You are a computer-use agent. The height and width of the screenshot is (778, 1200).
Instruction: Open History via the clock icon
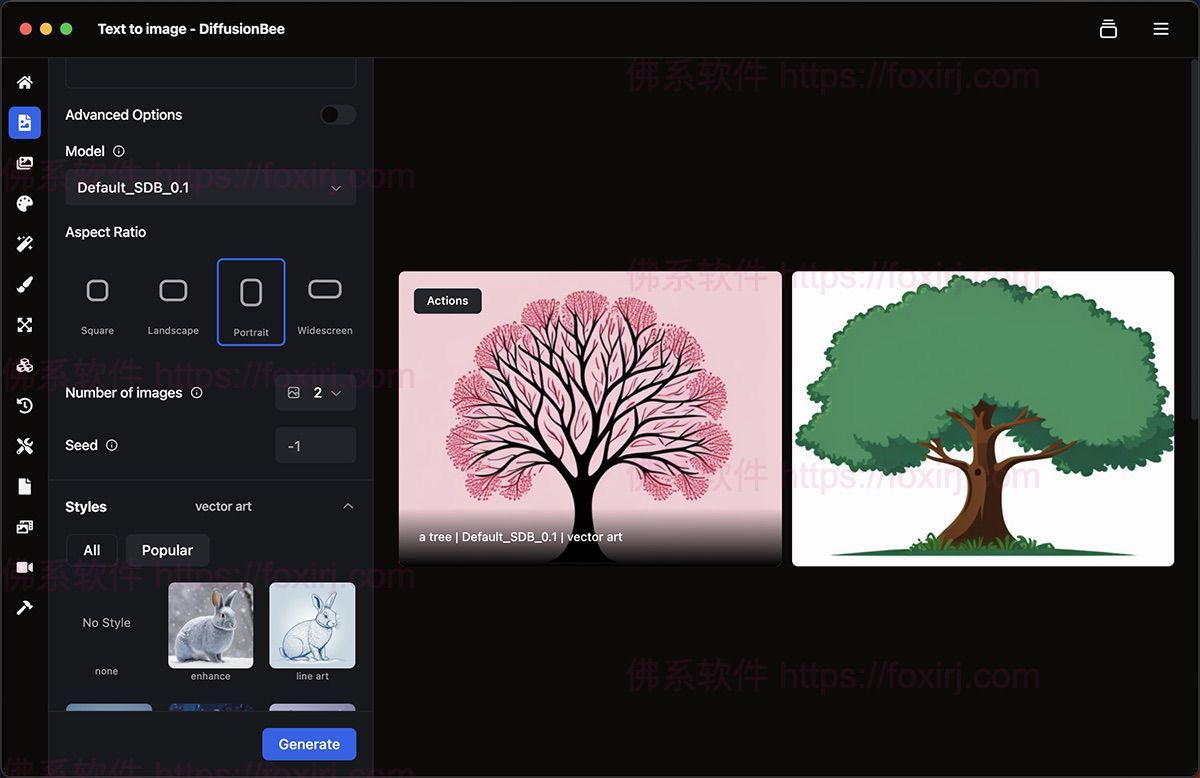click(x=25, y=406)
